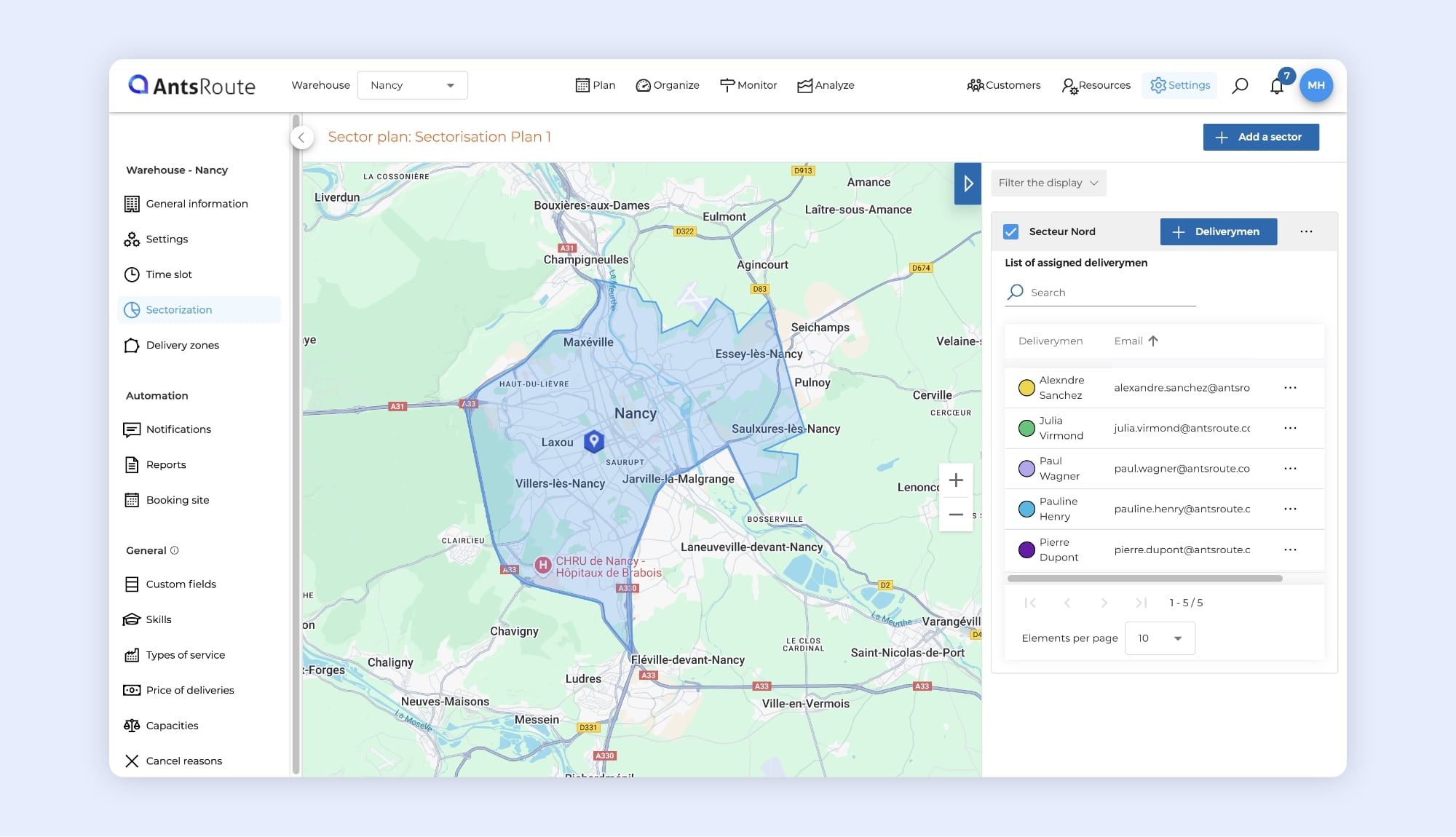This screenshot has height=837, width=1456.
Task: Toggle the blue map side panel arrow
Action: tap(968, 183)
